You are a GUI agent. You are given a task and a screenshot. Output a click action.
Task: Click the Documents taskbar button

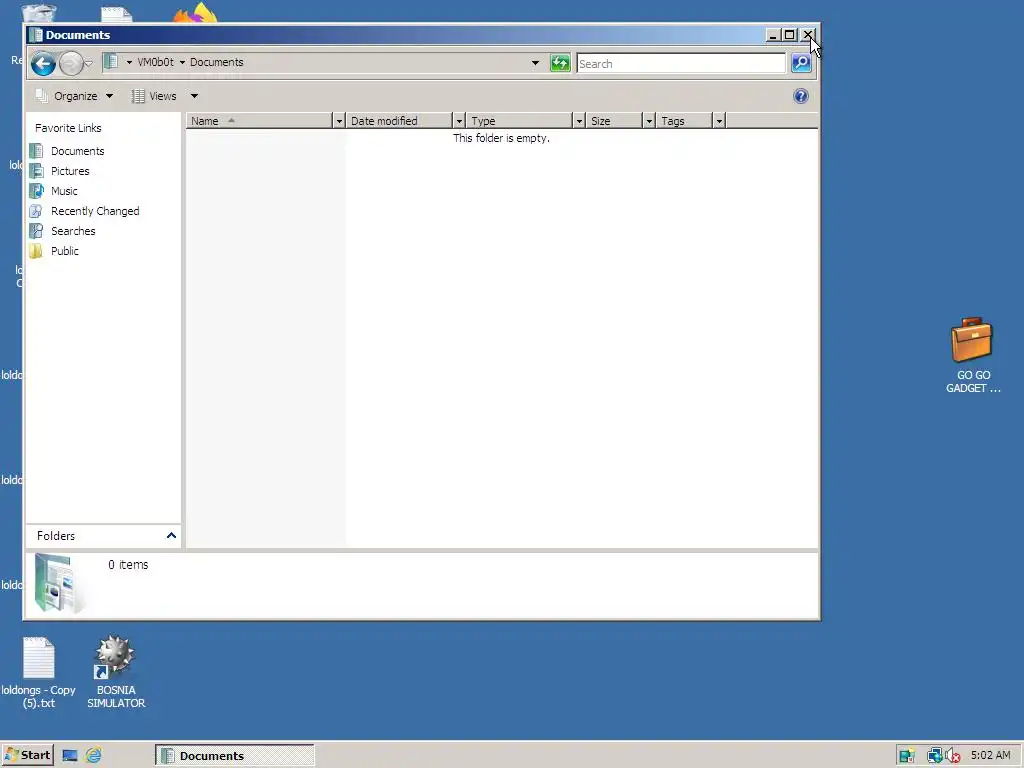234,756
